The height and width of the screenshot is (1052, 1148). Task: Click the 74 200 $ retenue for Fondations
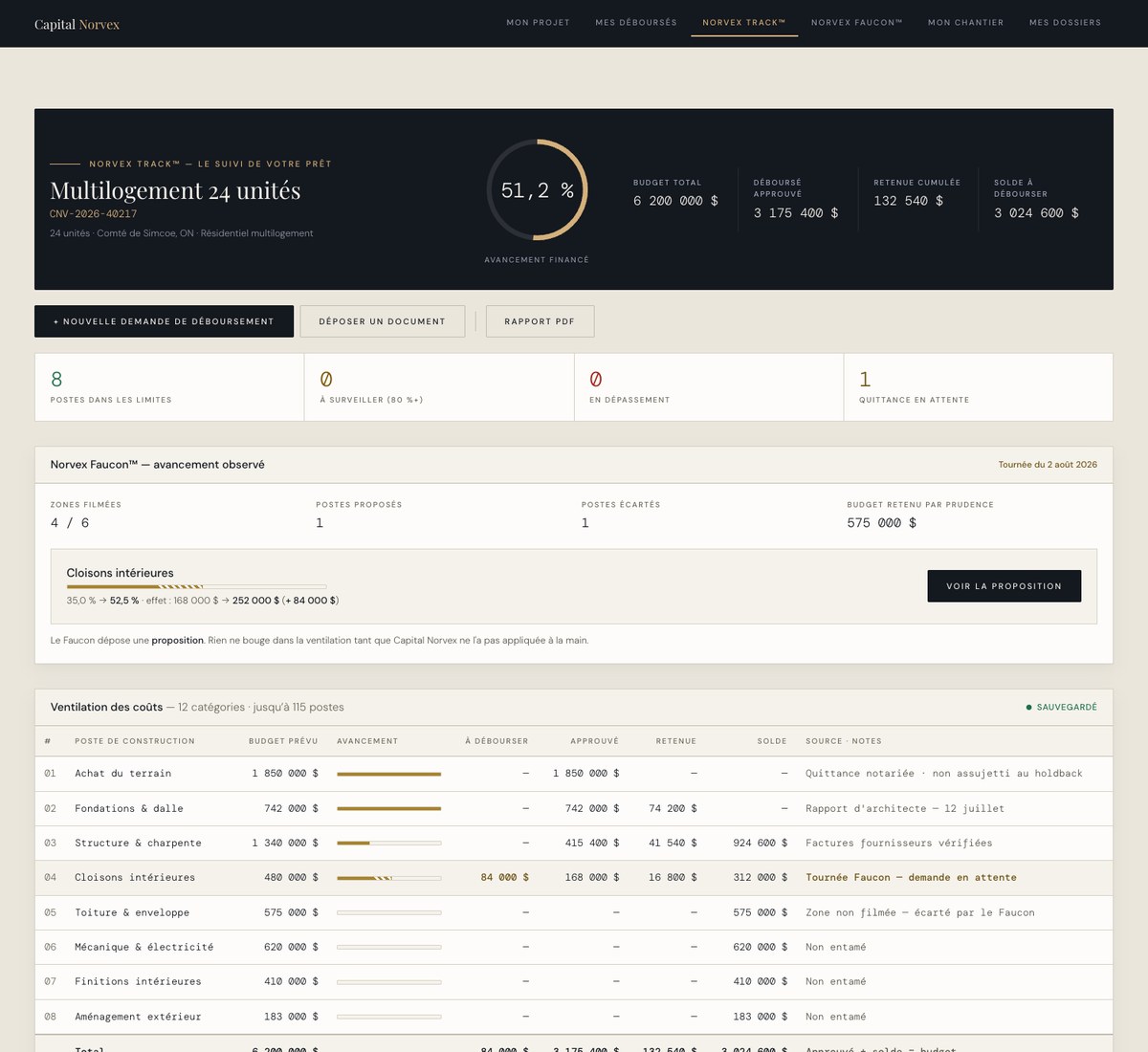[x=673, y=809]
